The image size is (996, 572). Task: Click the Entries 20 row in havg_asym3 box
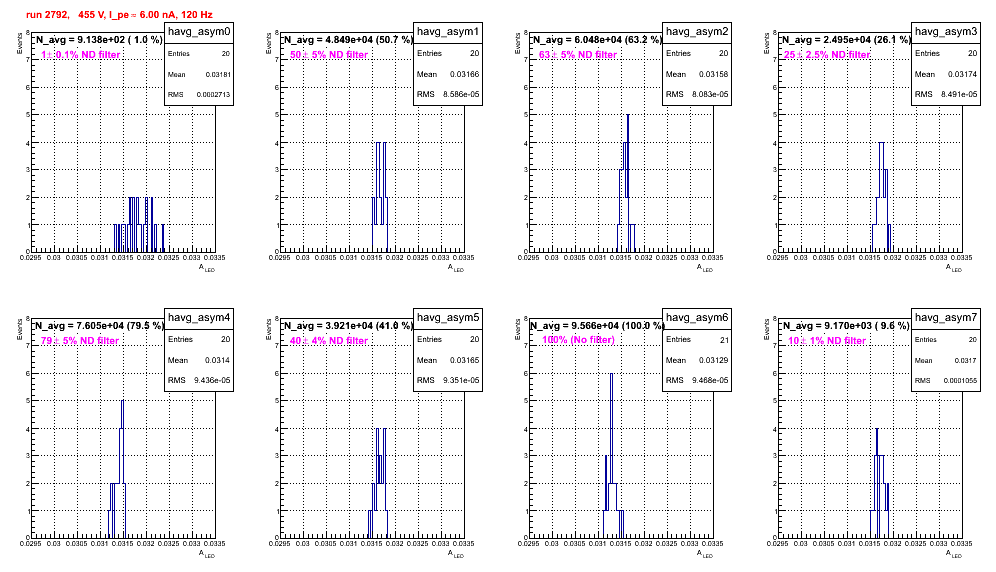click(946, 53)
